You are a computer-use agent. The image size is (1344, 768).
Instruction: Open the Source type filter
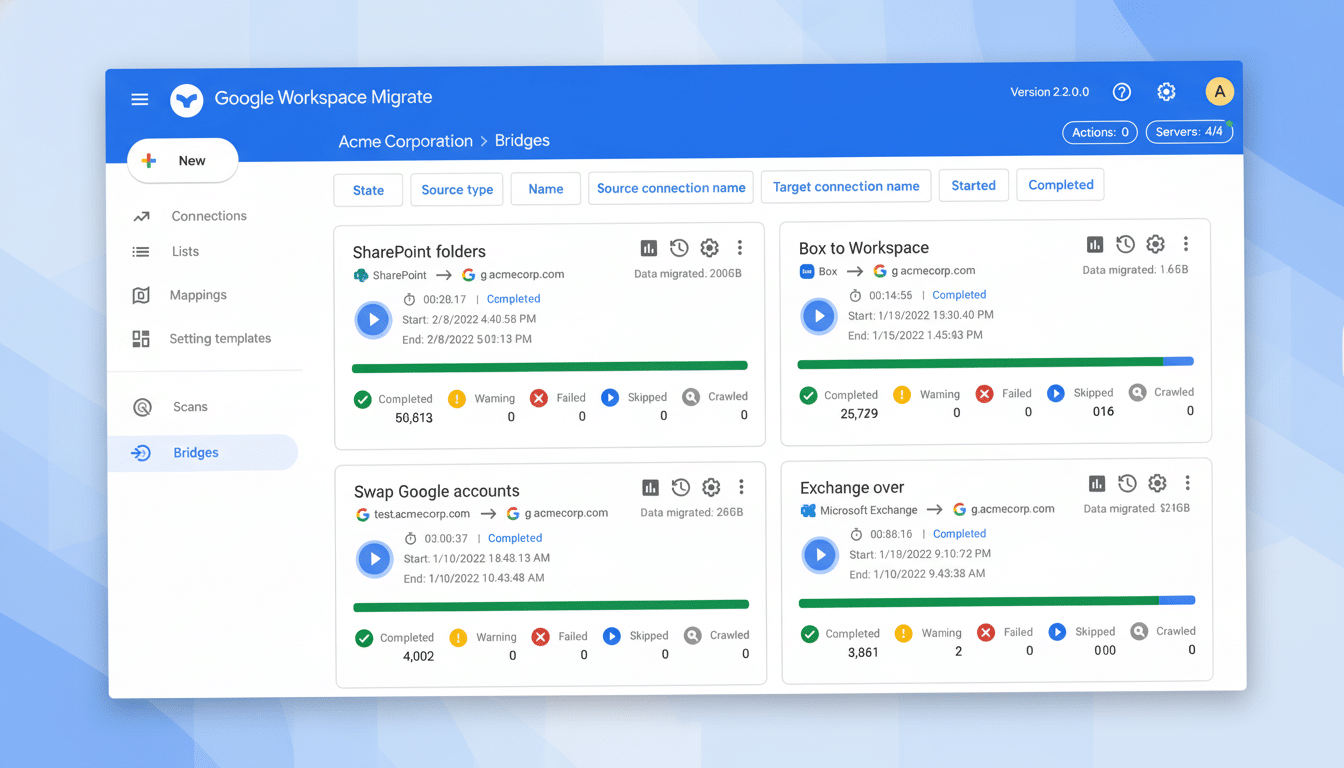(x=456, y=189)
